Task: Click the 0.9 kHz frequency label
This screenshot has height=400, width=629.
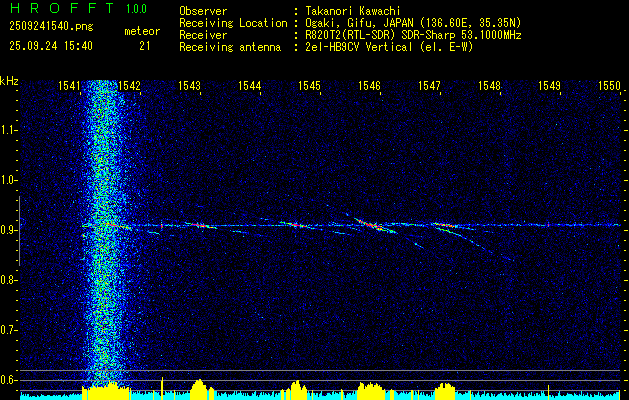Action: coord(8,230)
